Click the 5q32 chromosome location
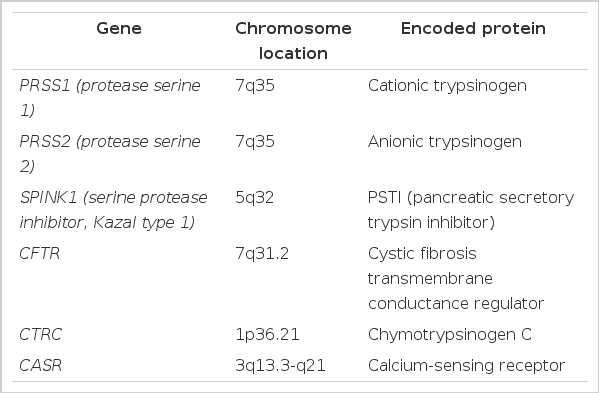Image resolution: width=599 pixels, height=393 pixels. 254,198
